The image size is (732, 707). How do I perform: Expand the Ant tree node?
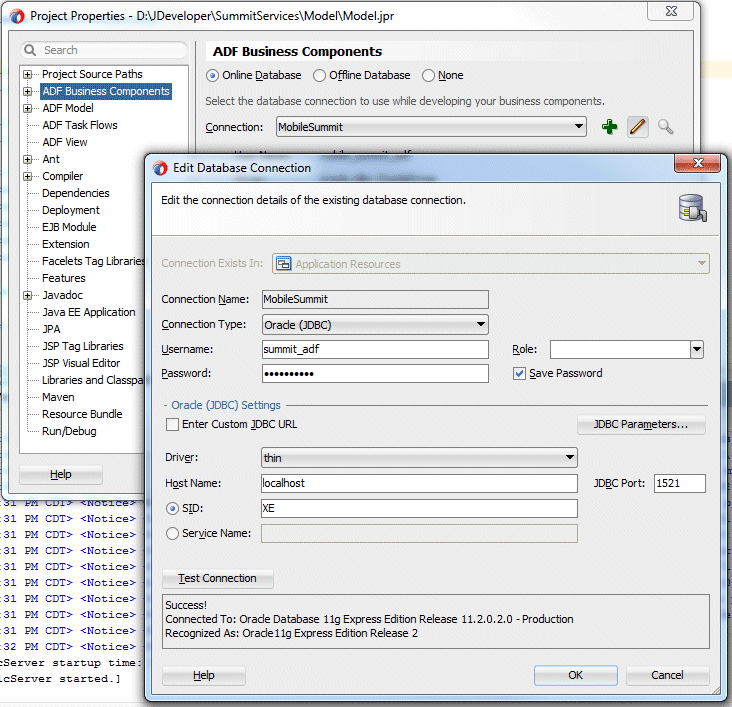(28, 160)
